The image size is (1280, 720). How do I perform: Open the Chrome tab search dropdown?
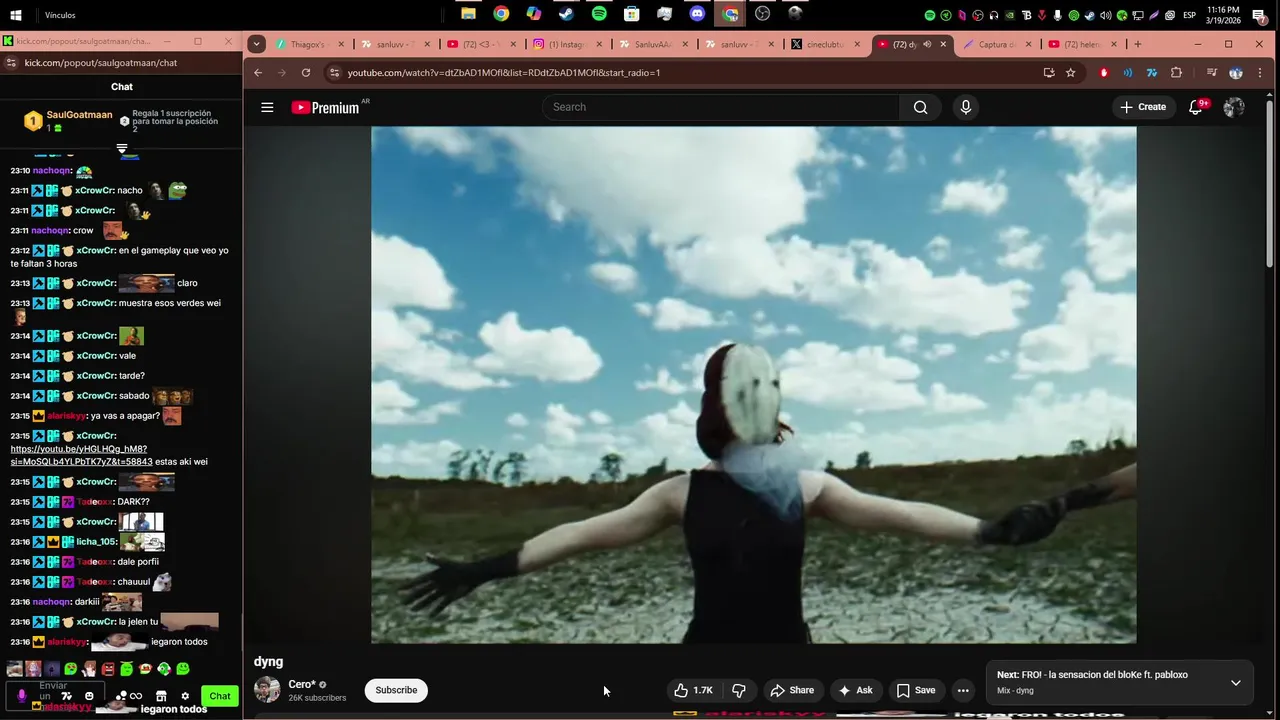(257, 44)
